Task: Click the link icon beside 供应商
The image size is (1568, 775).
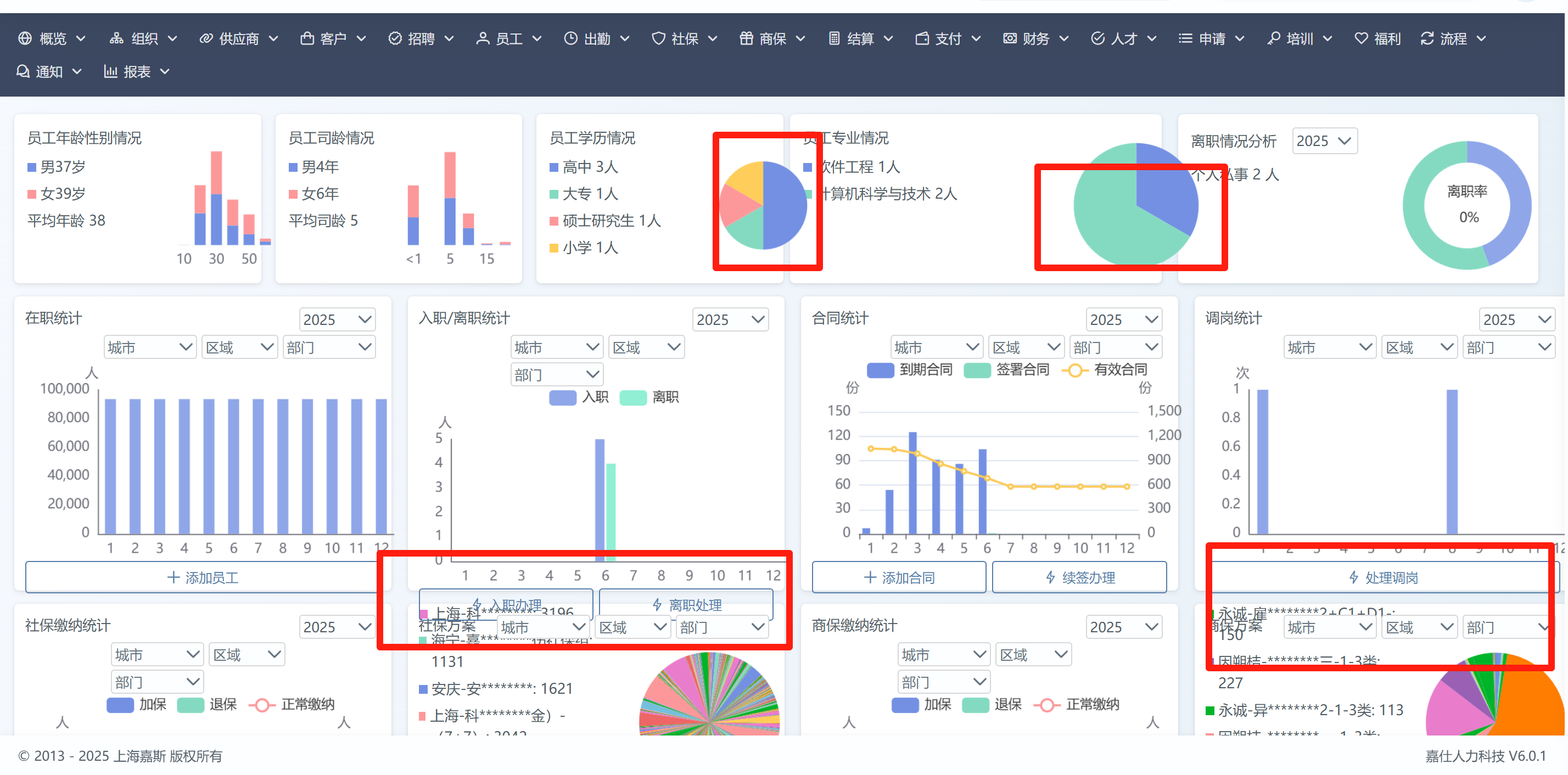Action: pyautogui.click(x=206, y=38)
